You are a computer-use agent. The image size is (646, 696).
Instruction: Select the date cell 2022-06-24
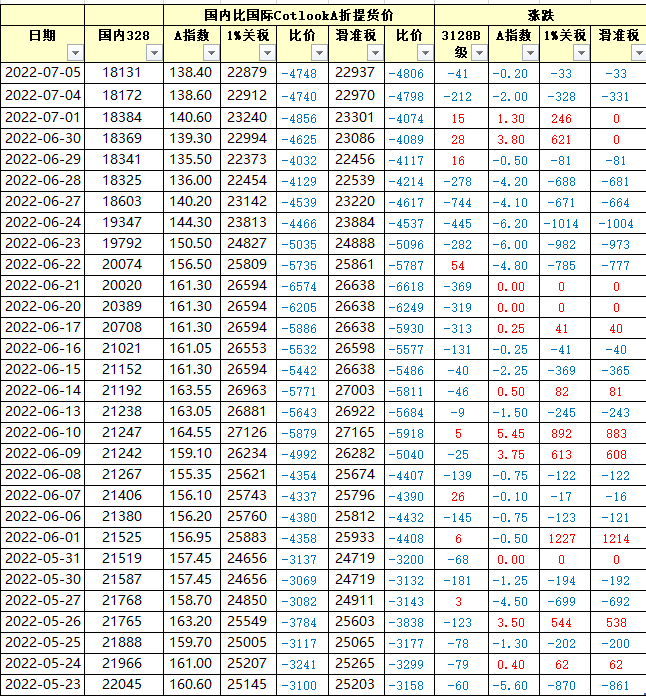43,222
